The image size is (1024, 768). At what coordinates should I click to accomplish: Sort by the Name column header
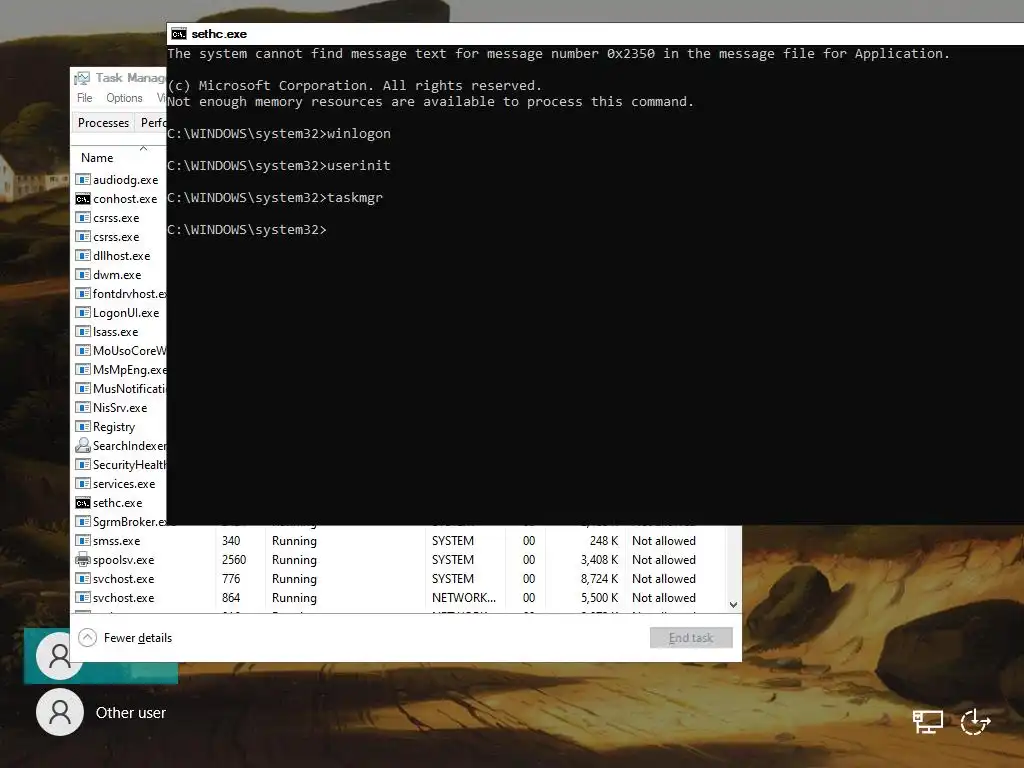click(x=97, y=158)
